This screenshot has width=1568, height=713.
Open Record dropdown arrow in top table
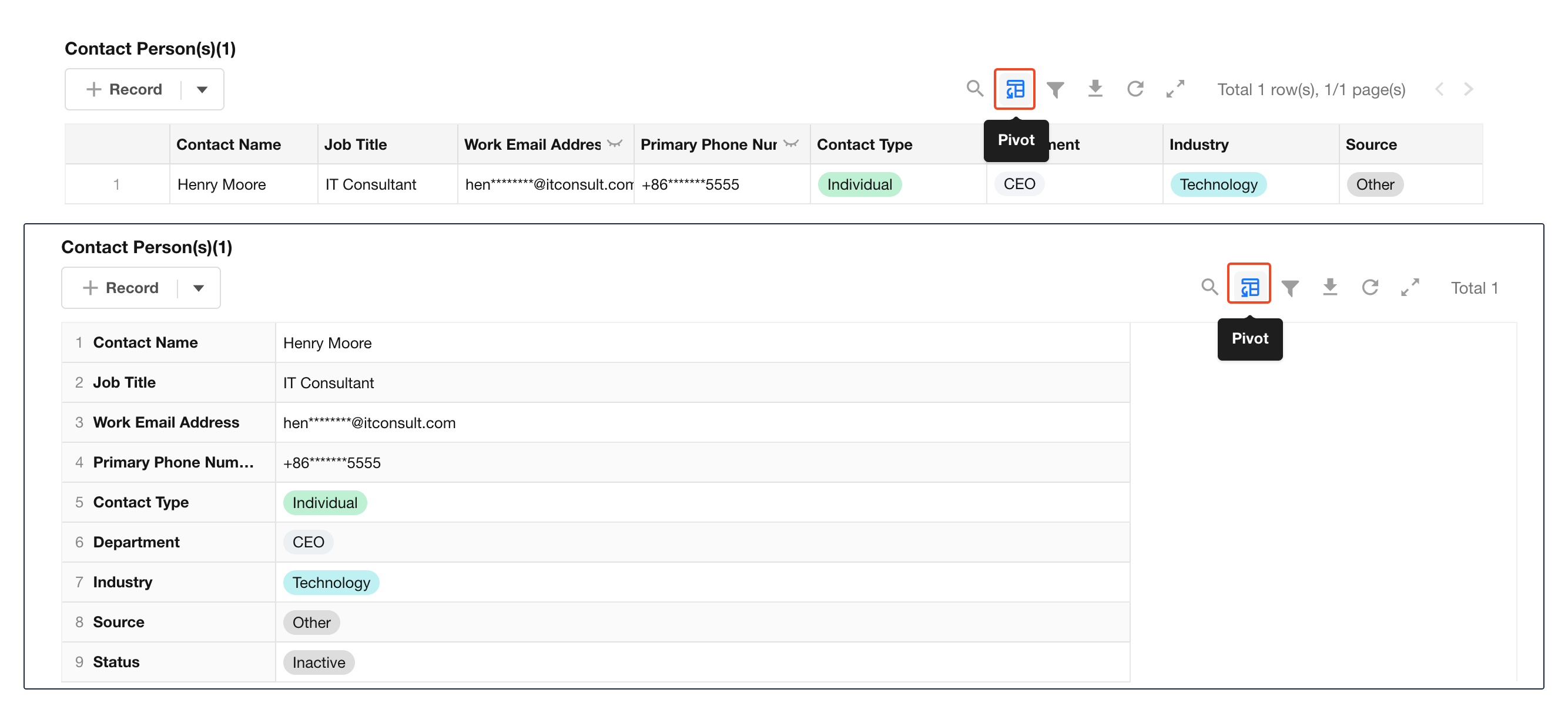pos(202,89)
